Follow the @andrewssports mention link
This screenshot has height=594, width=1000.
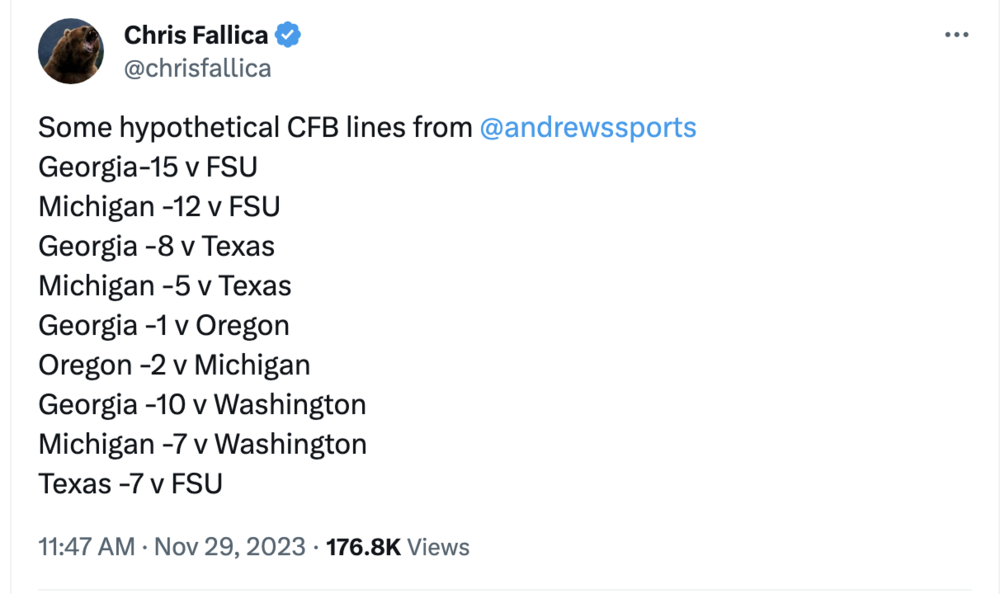pyautogui.click(x=588, y=128)
